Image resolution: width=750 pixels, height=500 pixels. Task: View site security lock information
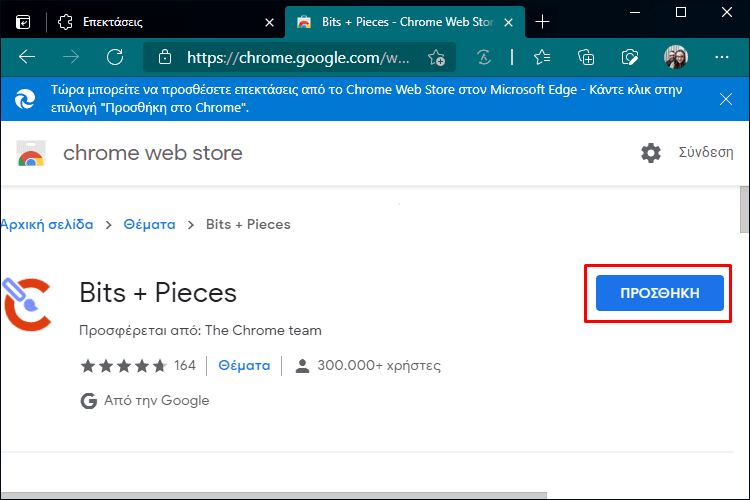(165, 57)
